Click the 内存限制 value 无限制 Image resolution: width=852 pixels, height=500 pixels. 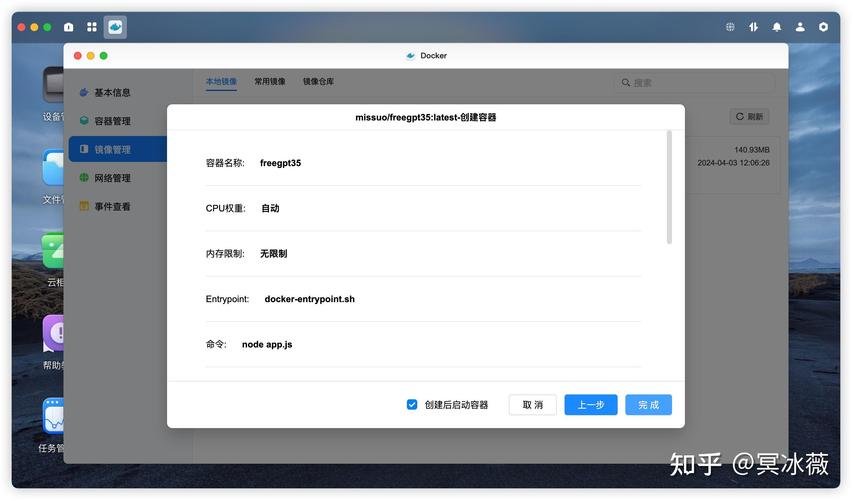tap(273, 253)
